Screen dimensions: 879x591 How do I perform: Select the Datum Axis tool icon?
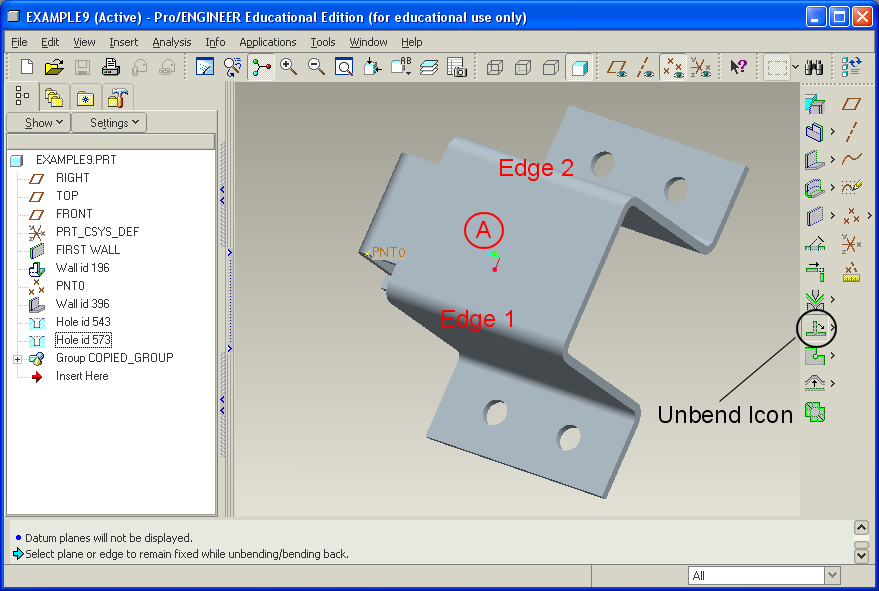tap(851, 131)
